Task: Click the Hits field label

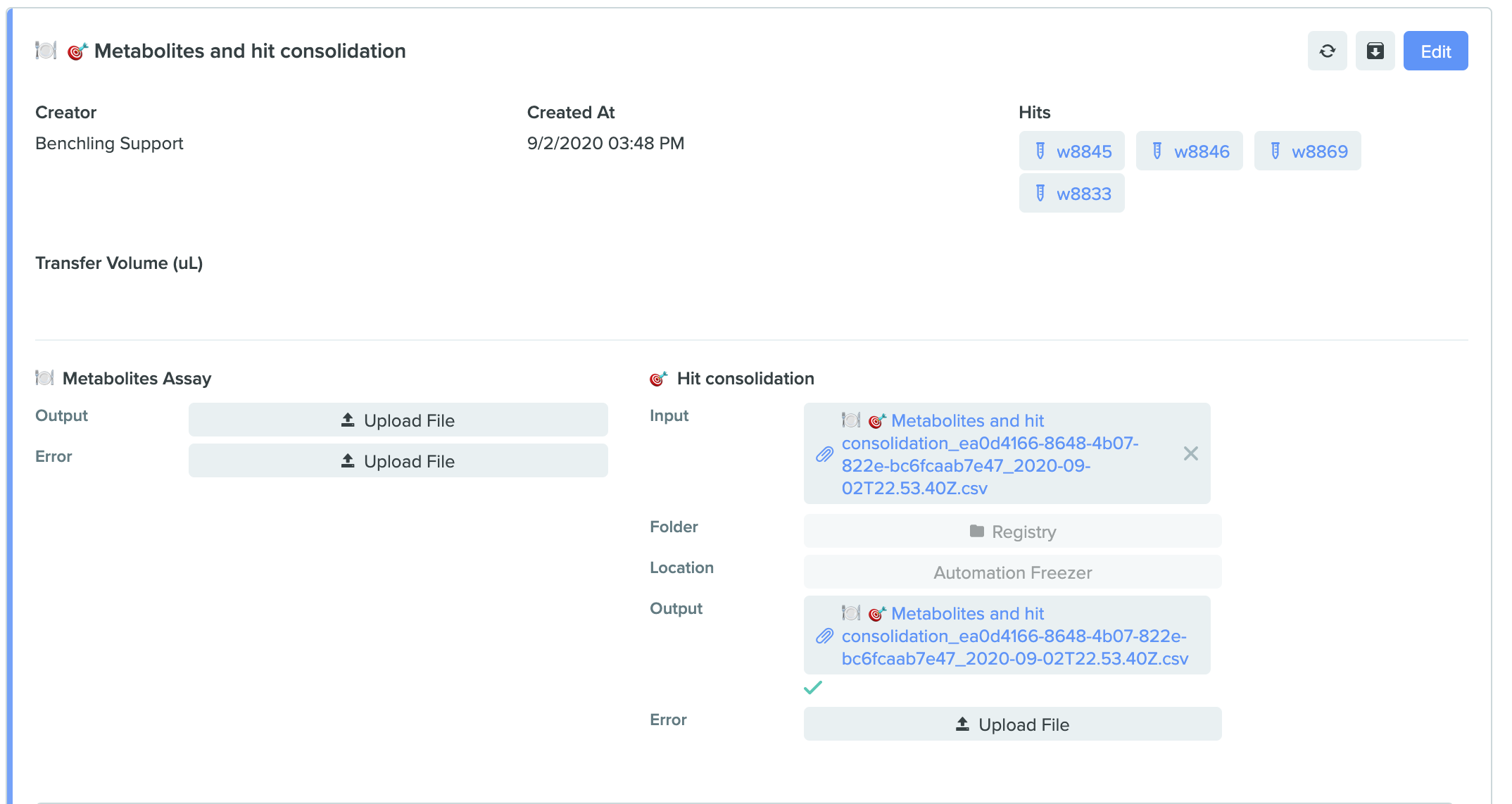Action: (x=1034, y=113)
